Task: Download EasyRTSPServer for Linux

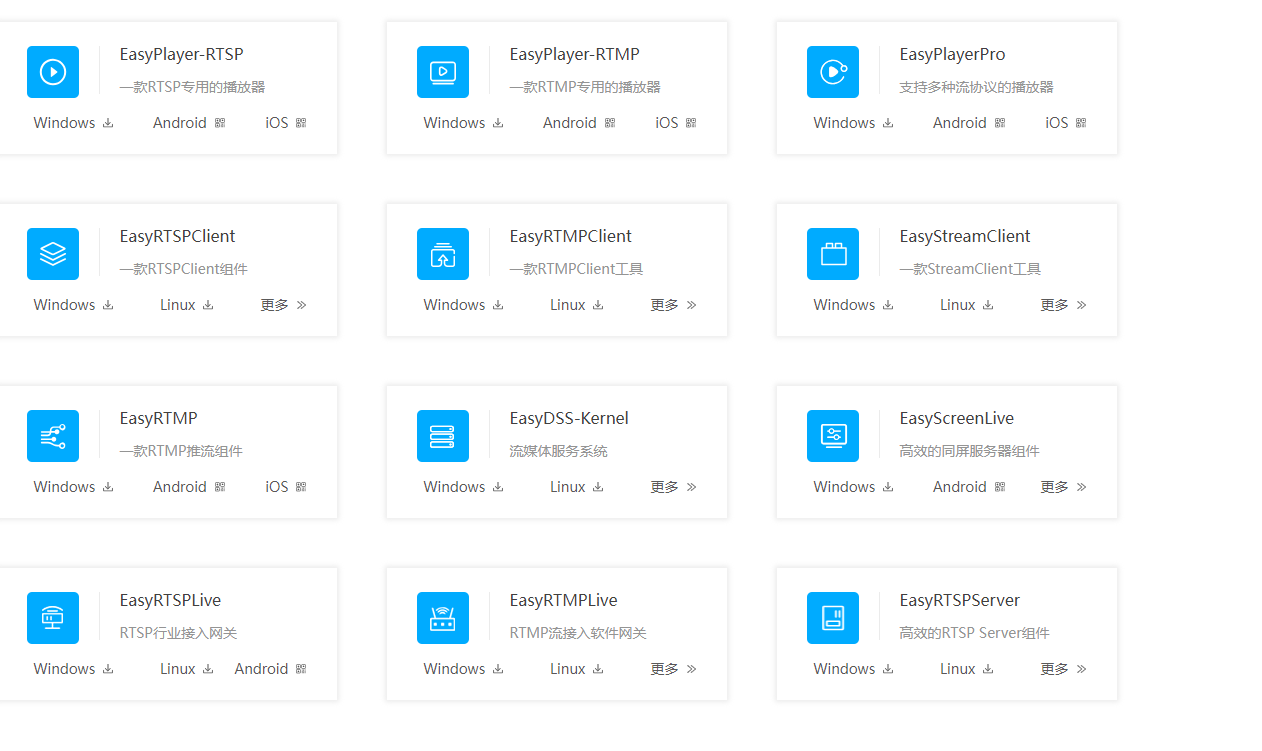Action: [x=967, y=669]
